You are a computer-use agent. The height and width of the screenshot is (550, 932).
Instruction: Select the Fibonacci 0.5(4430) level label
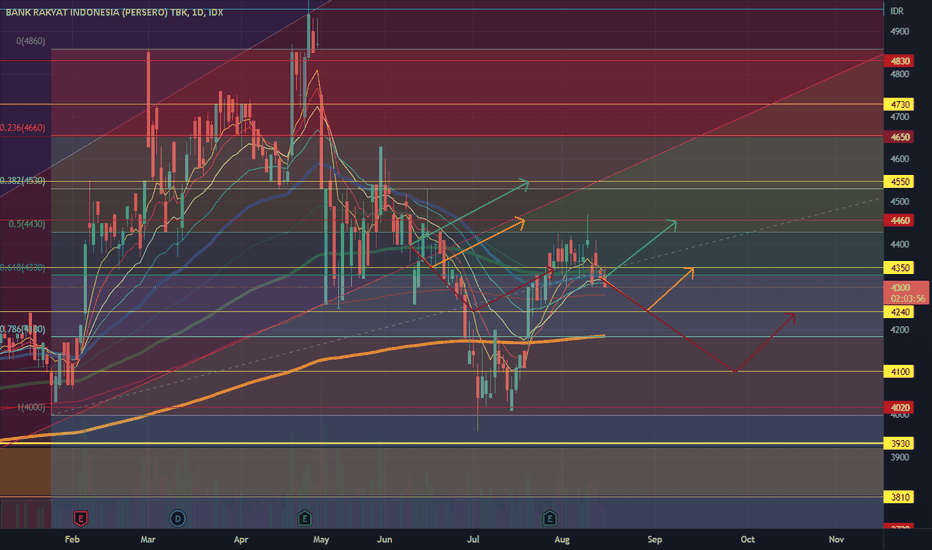click(x=27, y=224)
